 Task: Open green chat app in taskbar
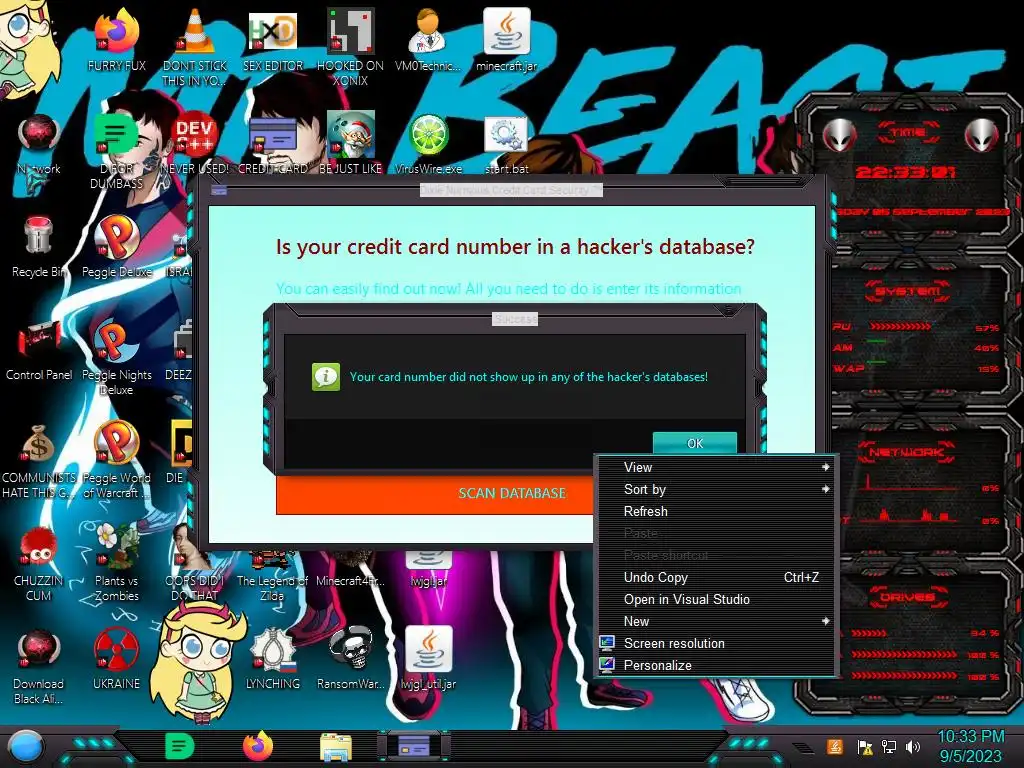pyautogui.click(x=179, y=746)
